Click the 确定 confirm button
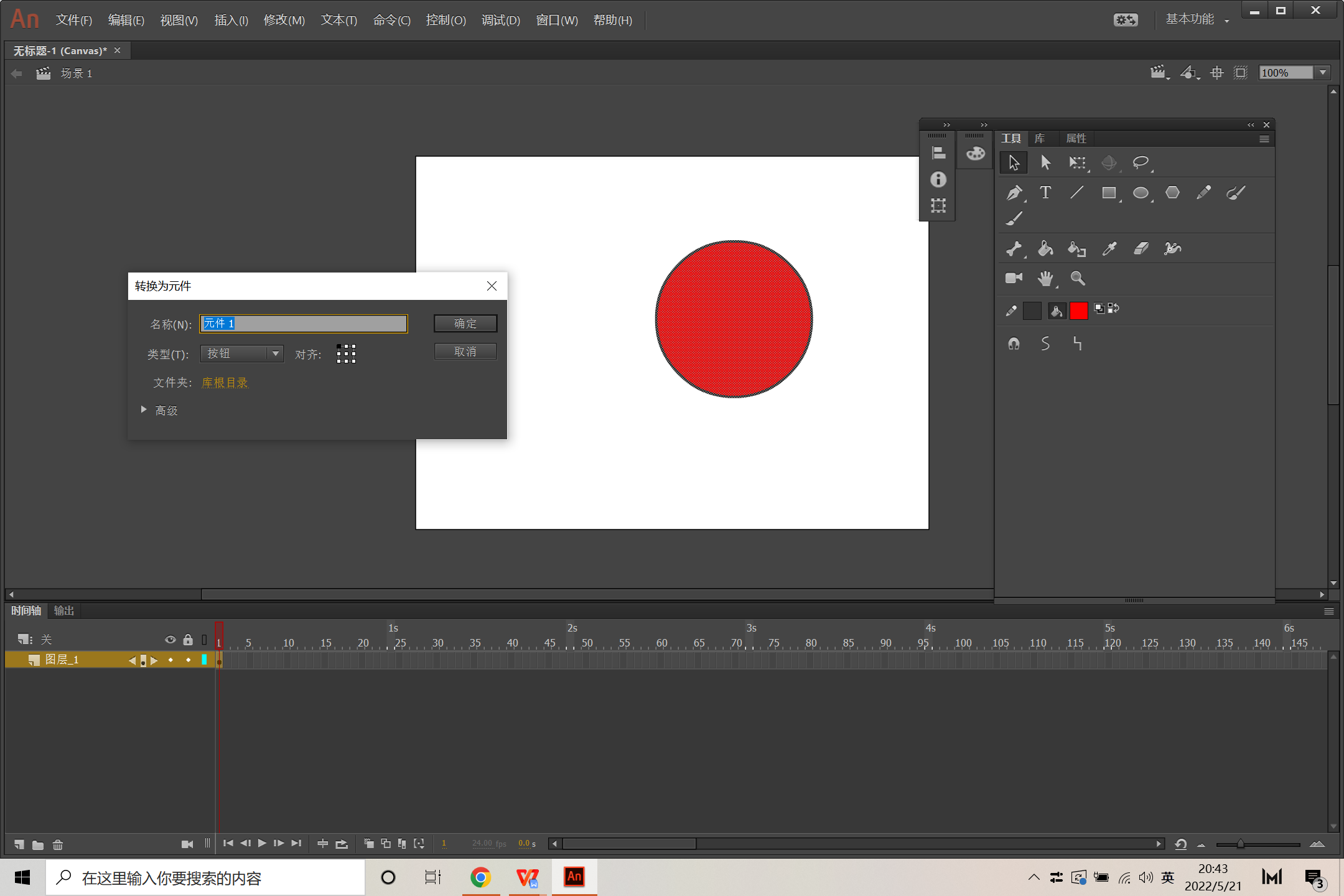 [x=465, y=323]
